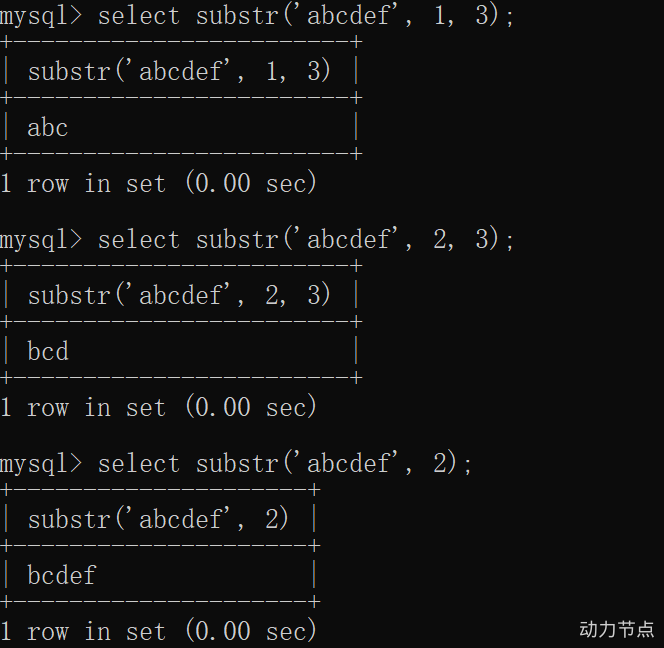Click the select substr('abcdef', 2, 3) command
Viewport: 664px width, 648px height.
[x=305, y=240]
